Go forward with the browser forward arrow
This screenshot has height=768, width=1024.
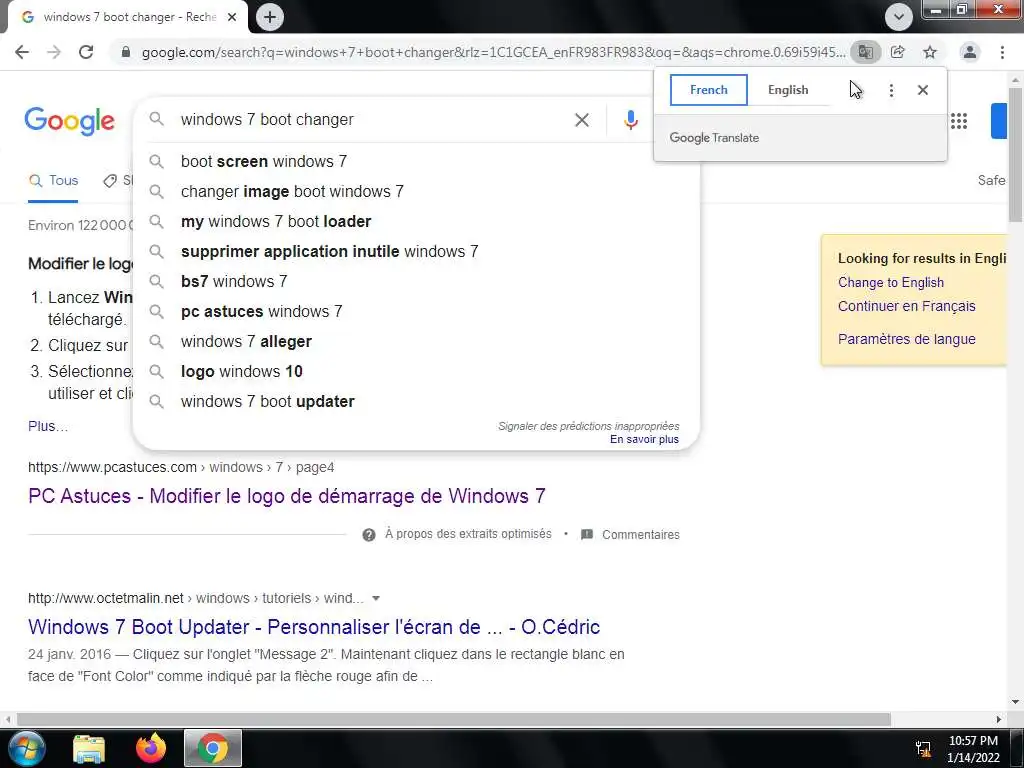(x=54, y=52)
